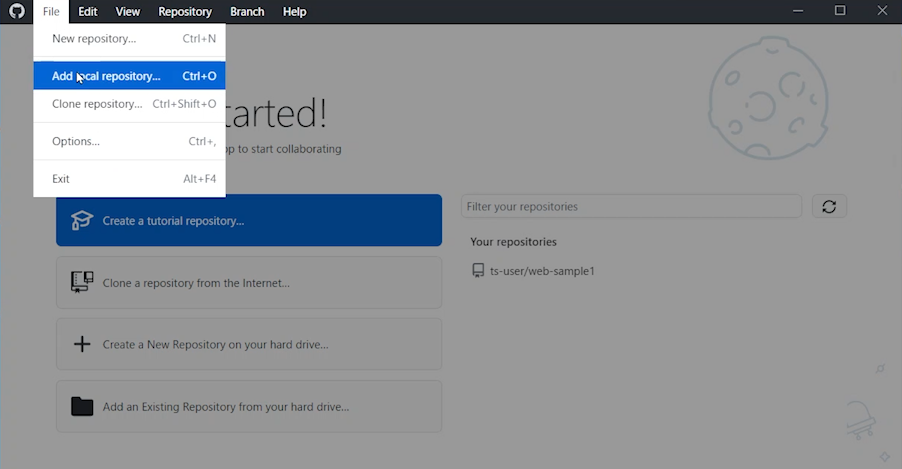The image size is (902, 469).
Task: Open the File menu
Action: coord(51,12)
